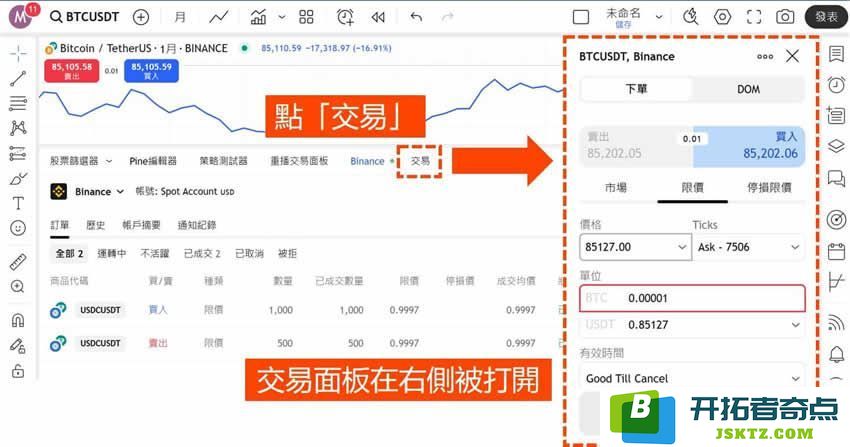Filter orders by 已取消 status

[x=249, y=254]
